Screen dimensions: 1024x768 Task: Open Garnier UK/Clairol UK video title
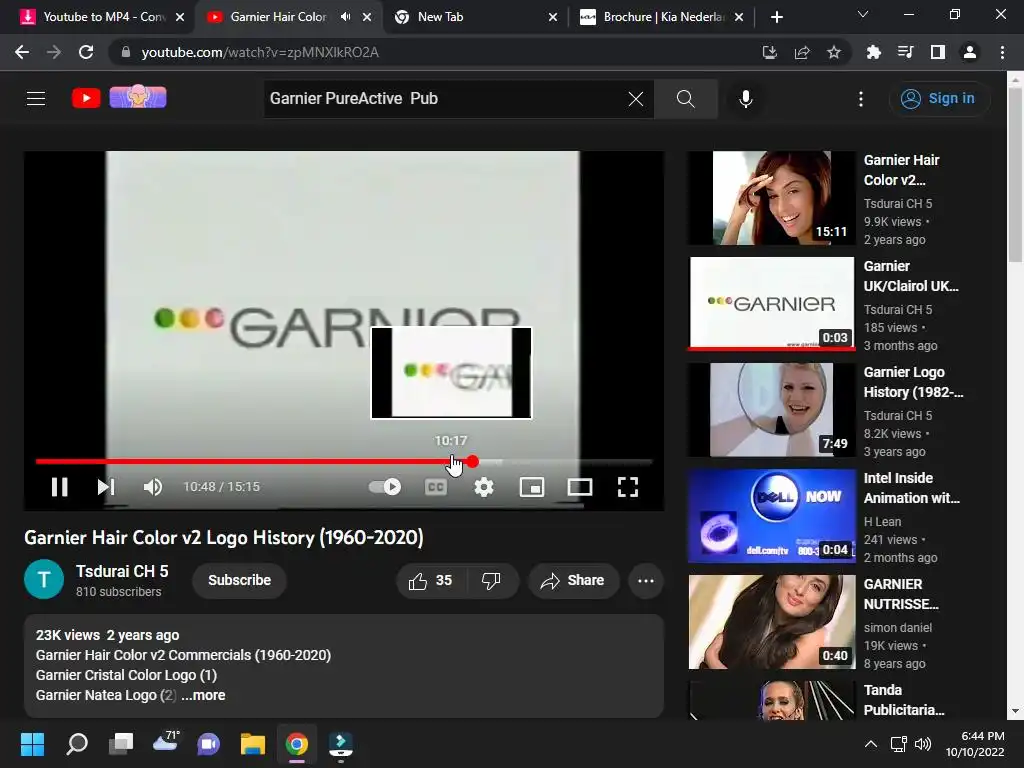[911, 276]
